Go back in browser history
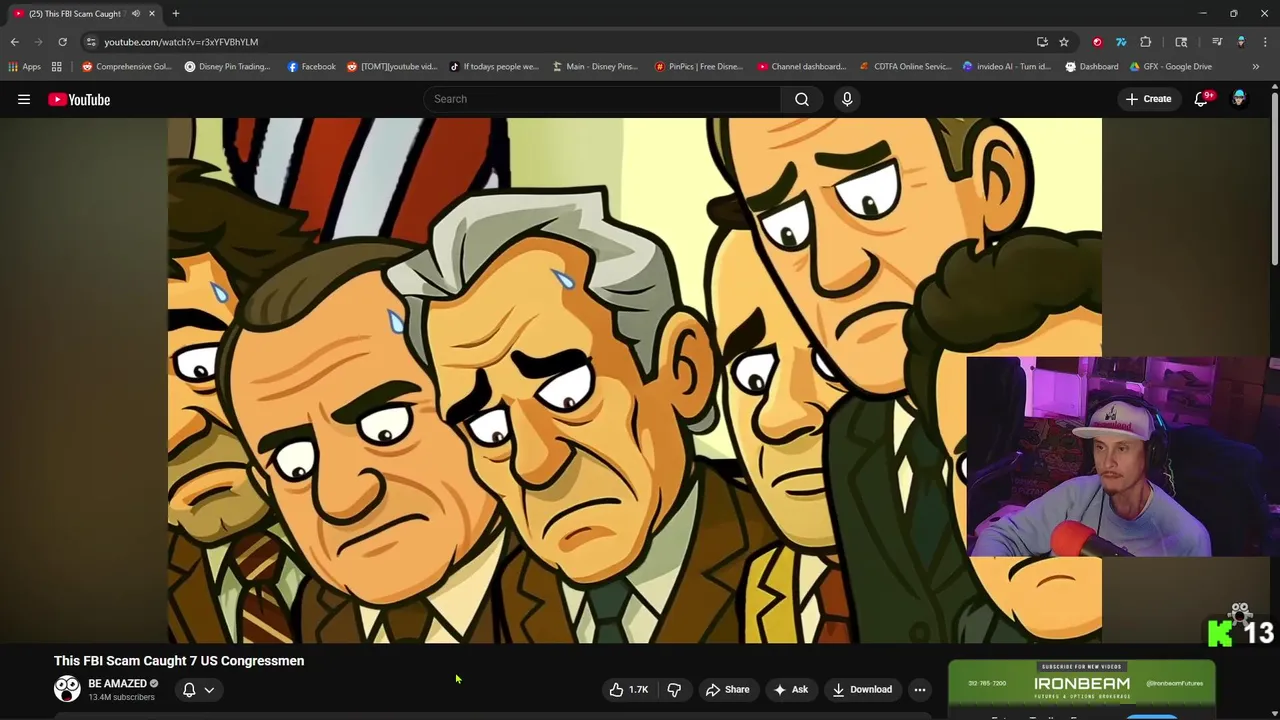The height and width of the screenshot is (720, 1280). [x=14, y=42]
